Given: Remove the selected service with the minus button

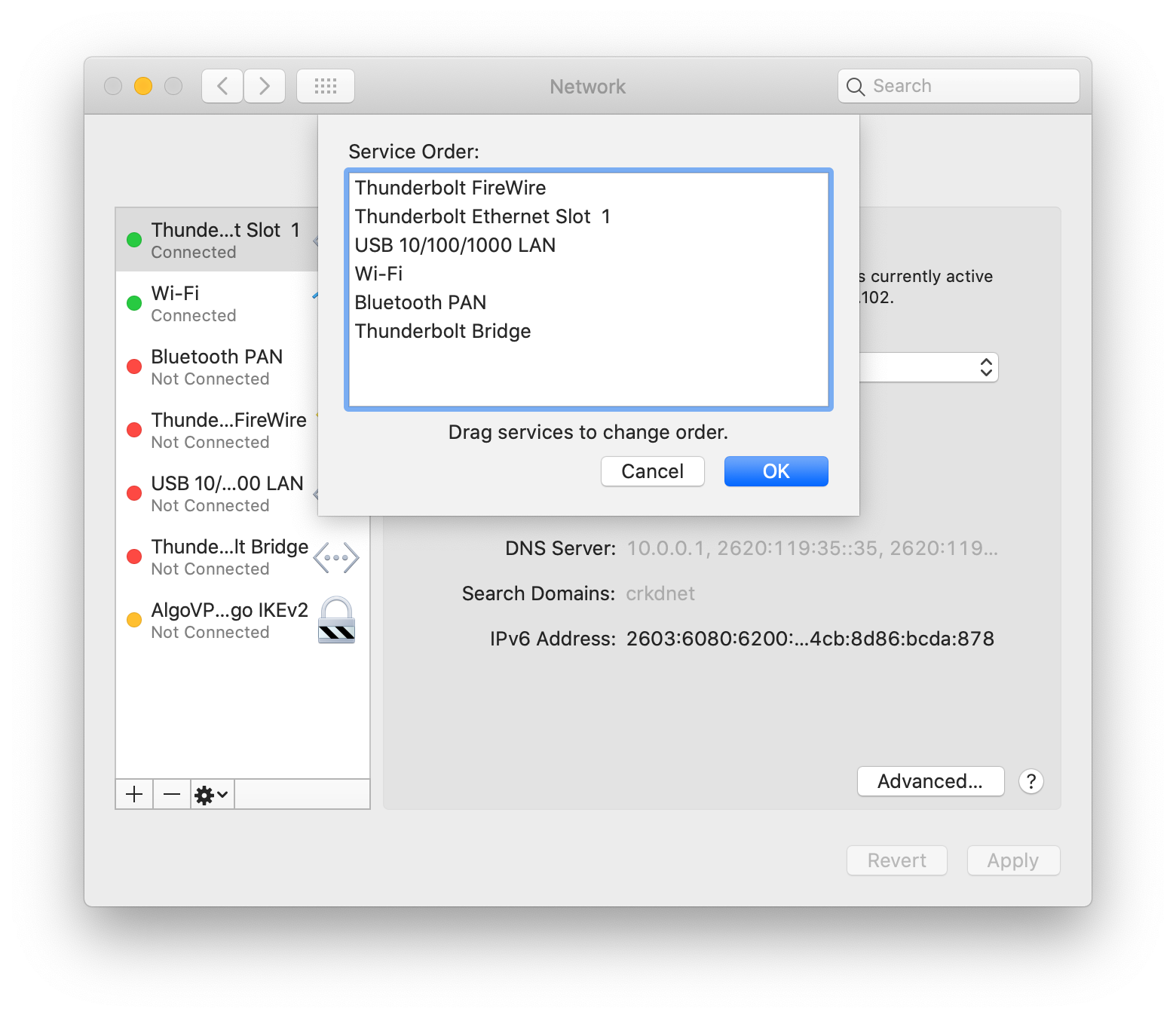Looking at the screenshot, I should [x=172, y=794].
